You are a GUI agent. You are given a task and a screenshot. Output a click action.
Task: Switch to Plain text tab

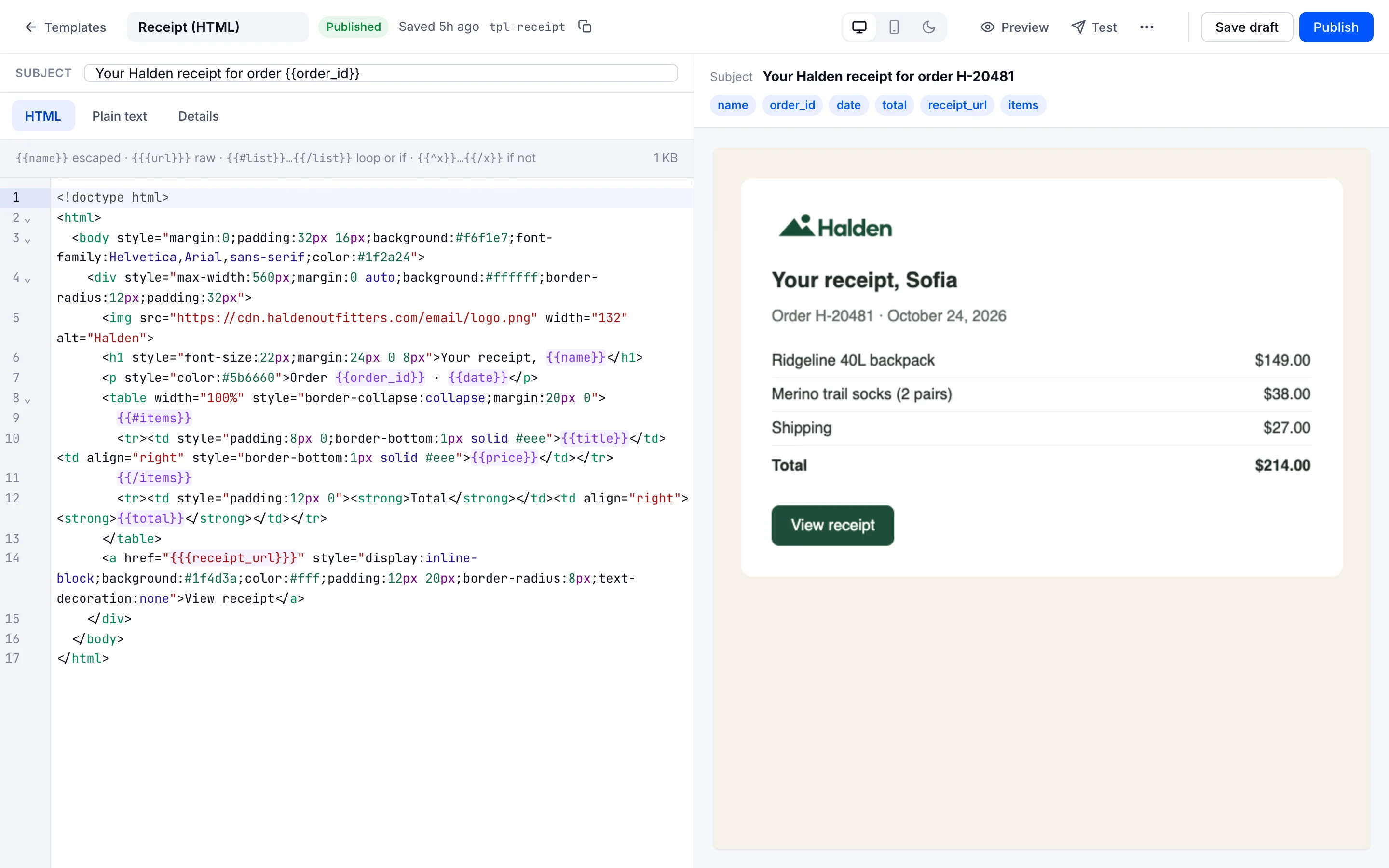[x=120, y=116]
